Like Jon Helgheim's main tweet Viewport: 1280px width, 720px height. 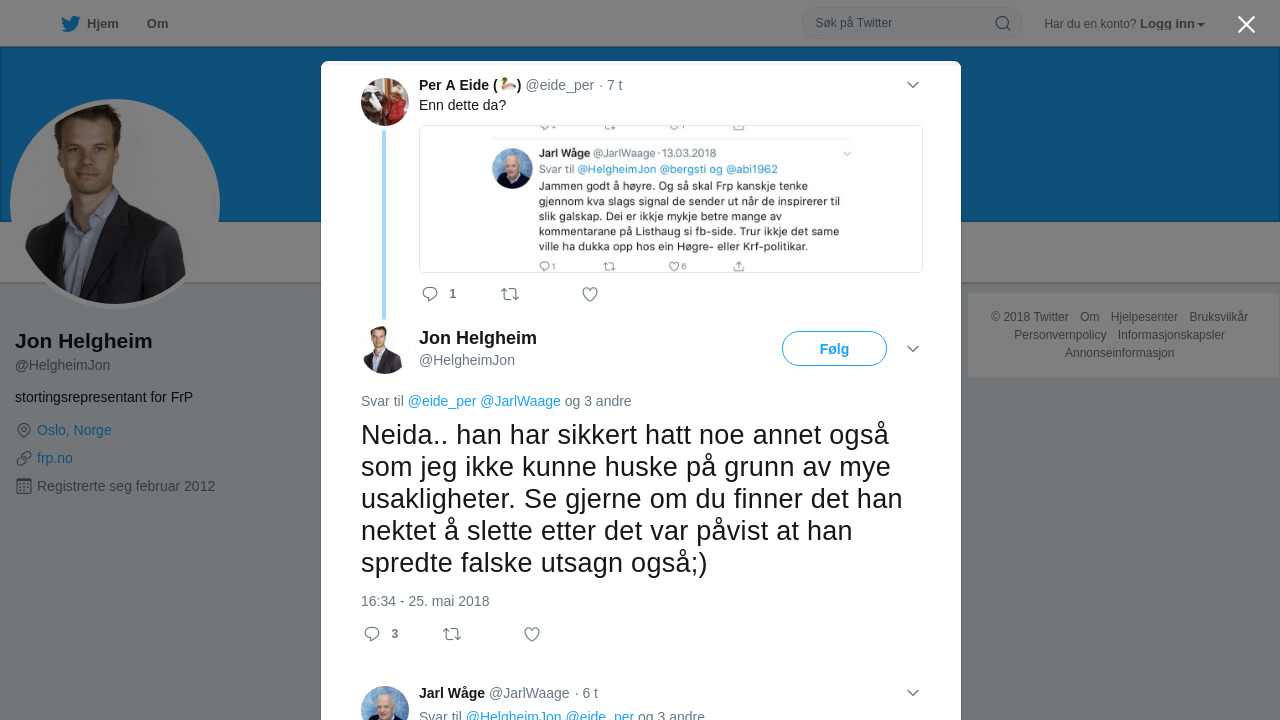coord(532,634)
